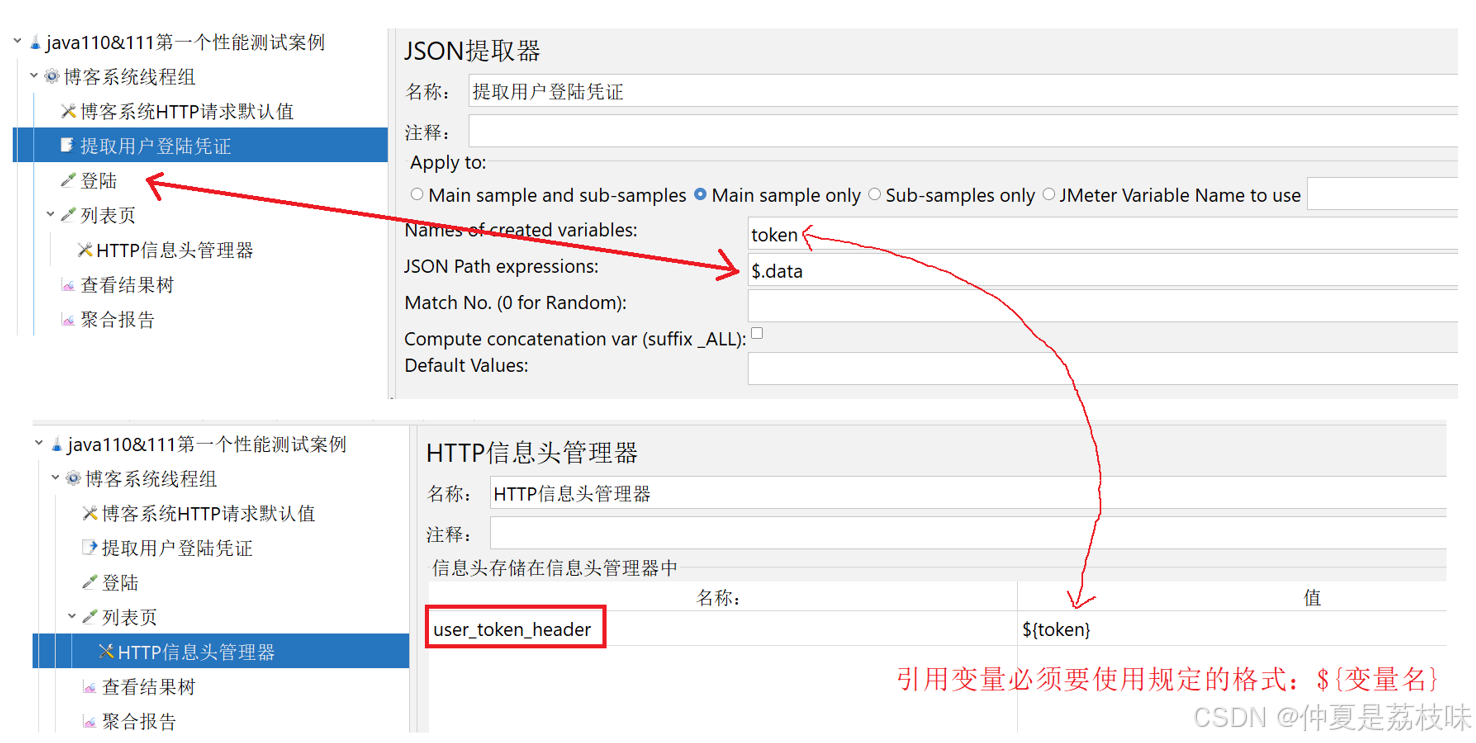Collapse the test plan root in lower tree
The width and height of the screenshot is (1476, 743).
pyautogui.click(x=39, y=444)
